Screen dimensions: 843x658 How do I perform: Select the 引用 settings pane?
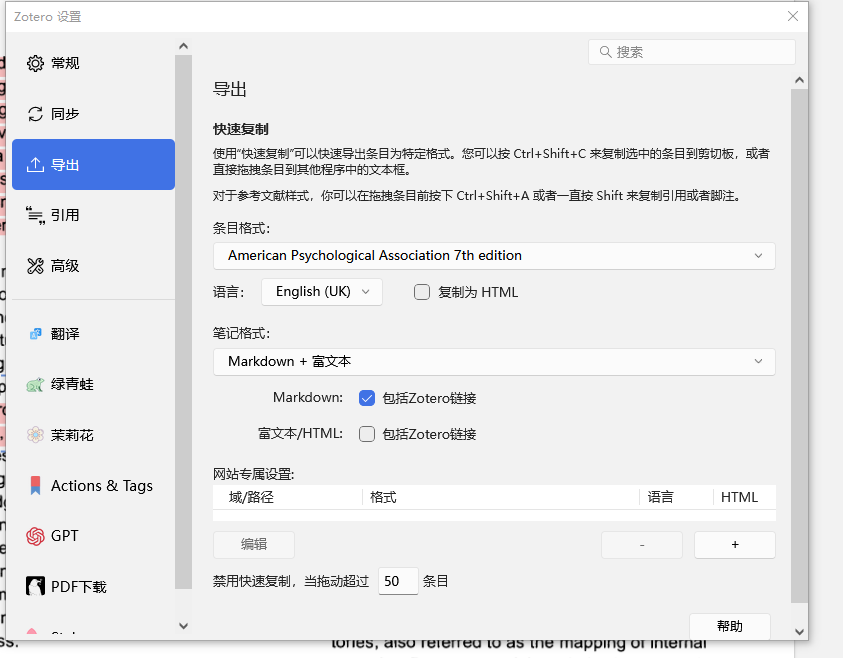(x=94, y=215)
